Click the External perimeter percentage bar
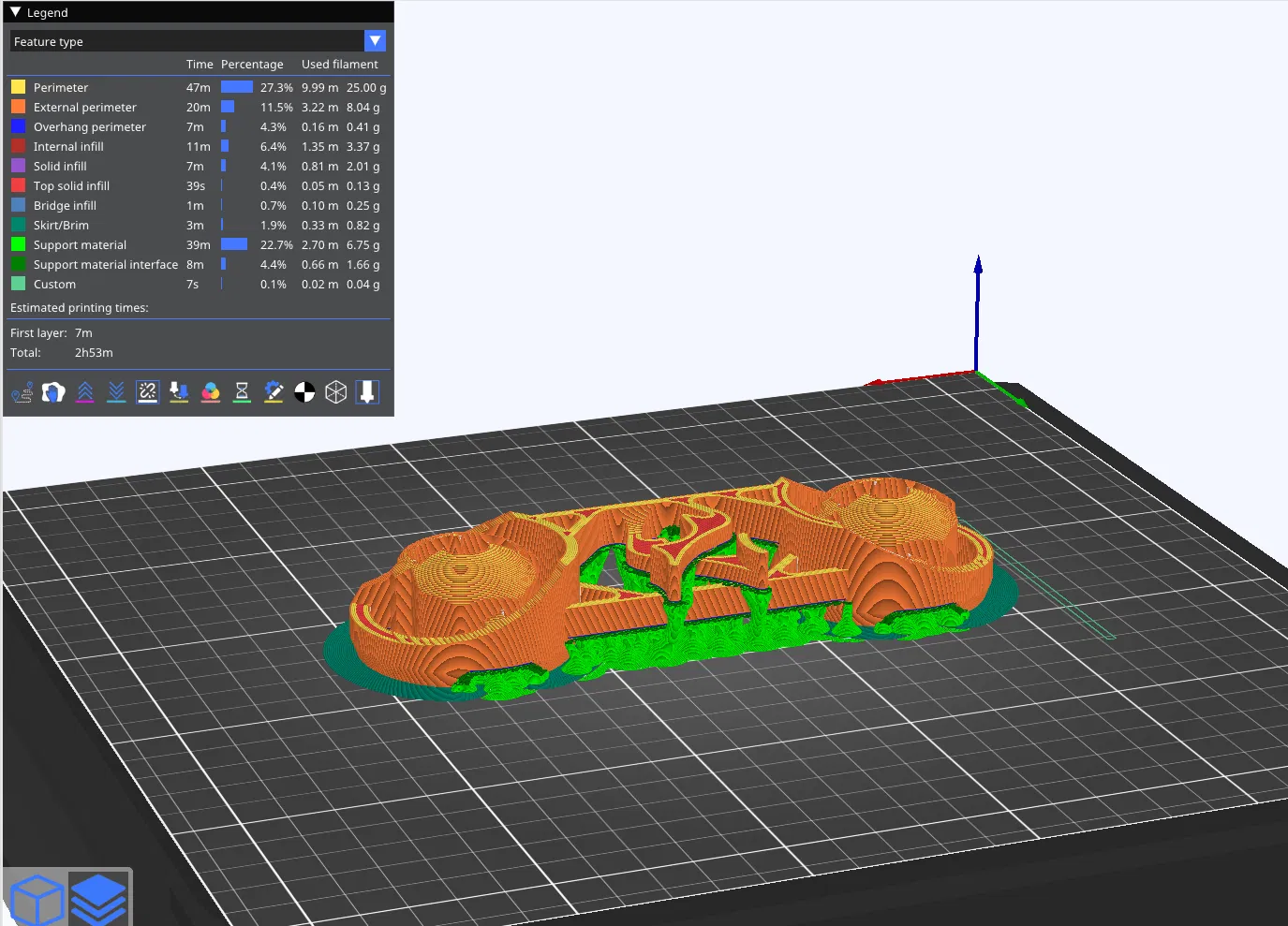 coord(228,107)
